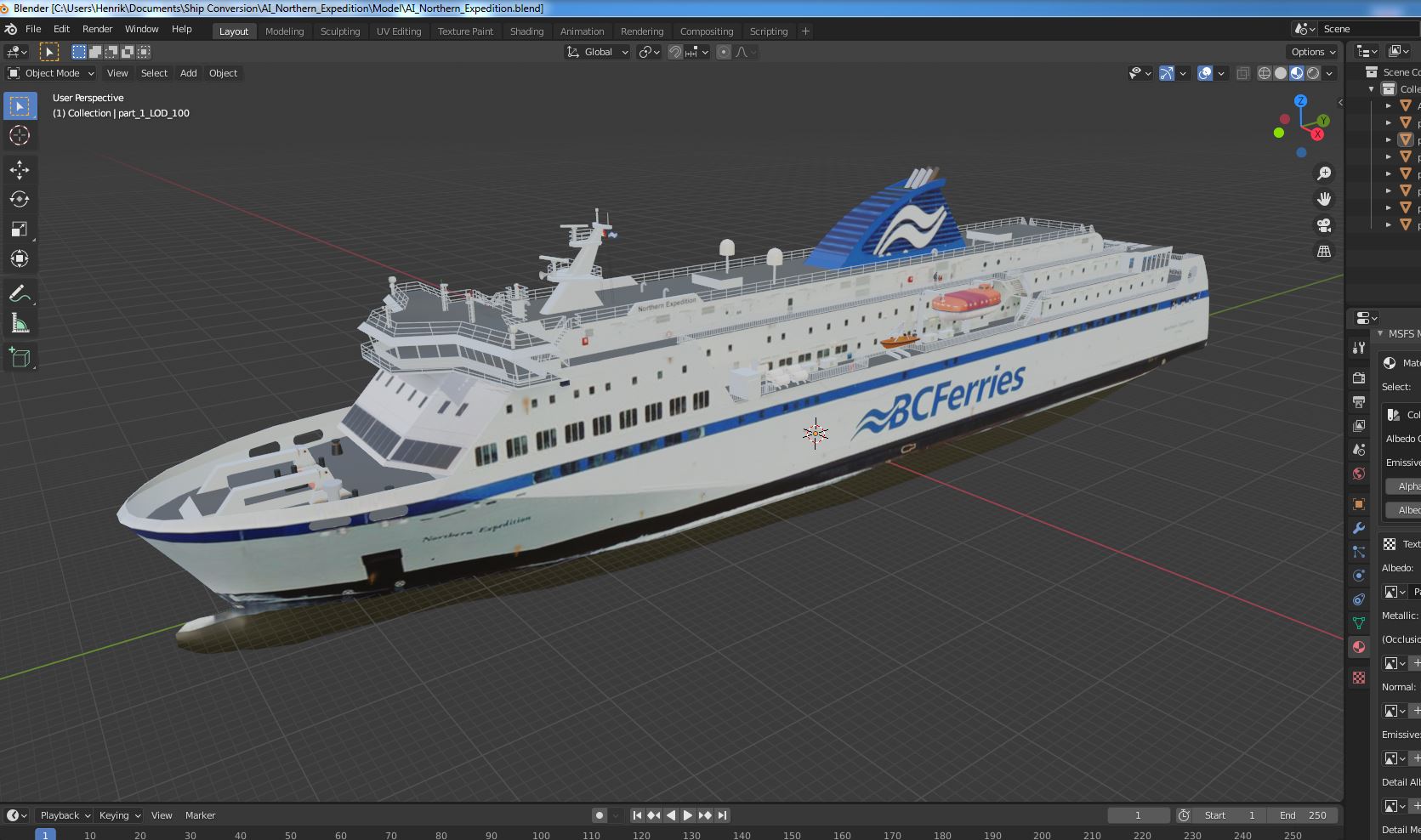Toggle camera view with camera icon
1421x840 pixels.
(x=1324, y=225)
